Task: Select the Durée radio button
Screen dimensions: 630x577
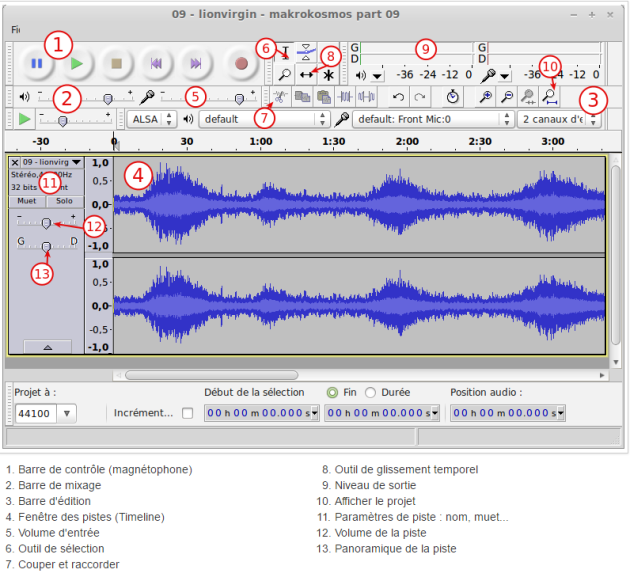Action: [x=371, y=392]
